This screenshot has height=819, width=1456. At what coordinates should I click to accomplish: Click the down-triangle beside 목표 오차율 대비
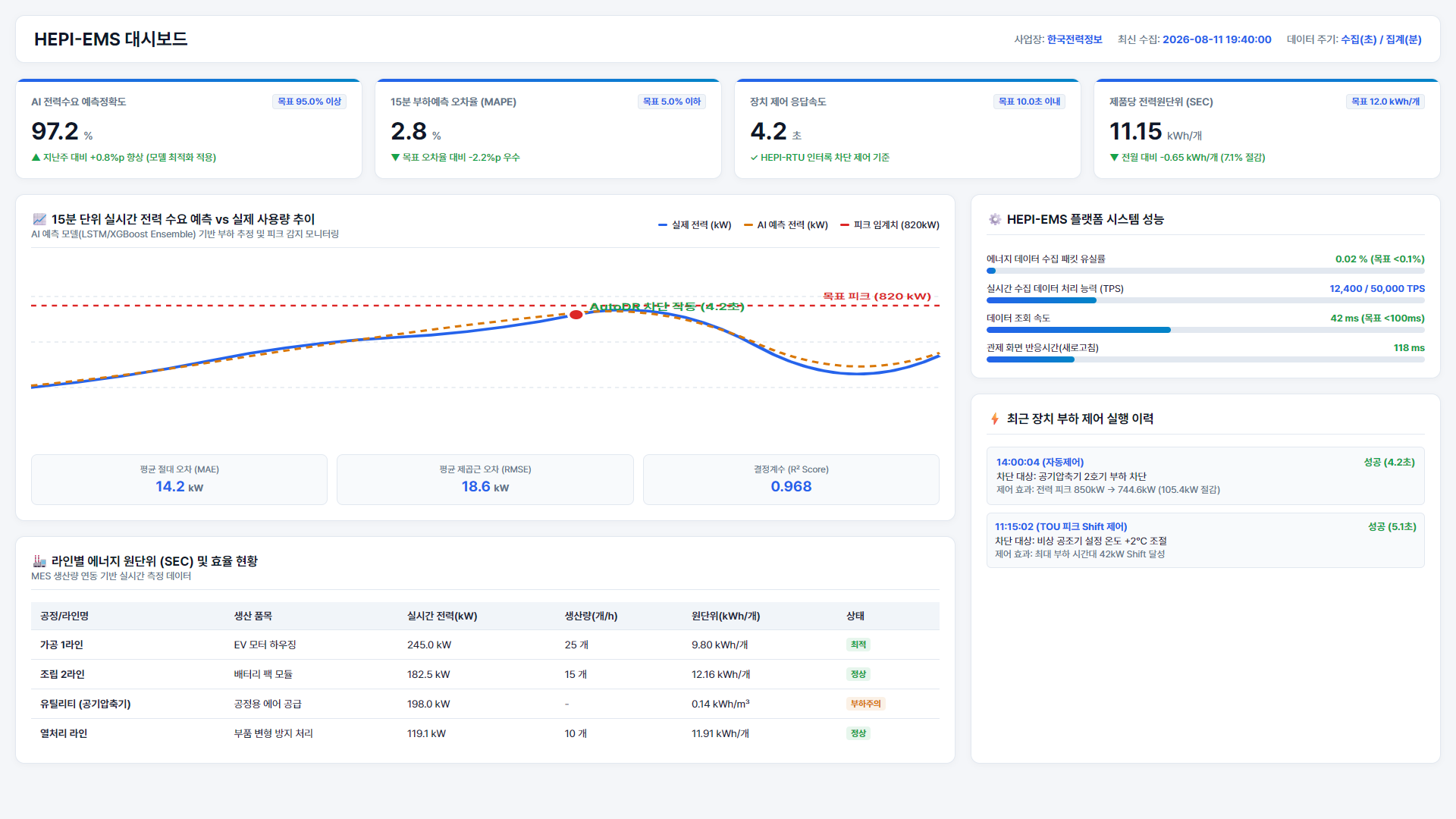pos(395,158)
